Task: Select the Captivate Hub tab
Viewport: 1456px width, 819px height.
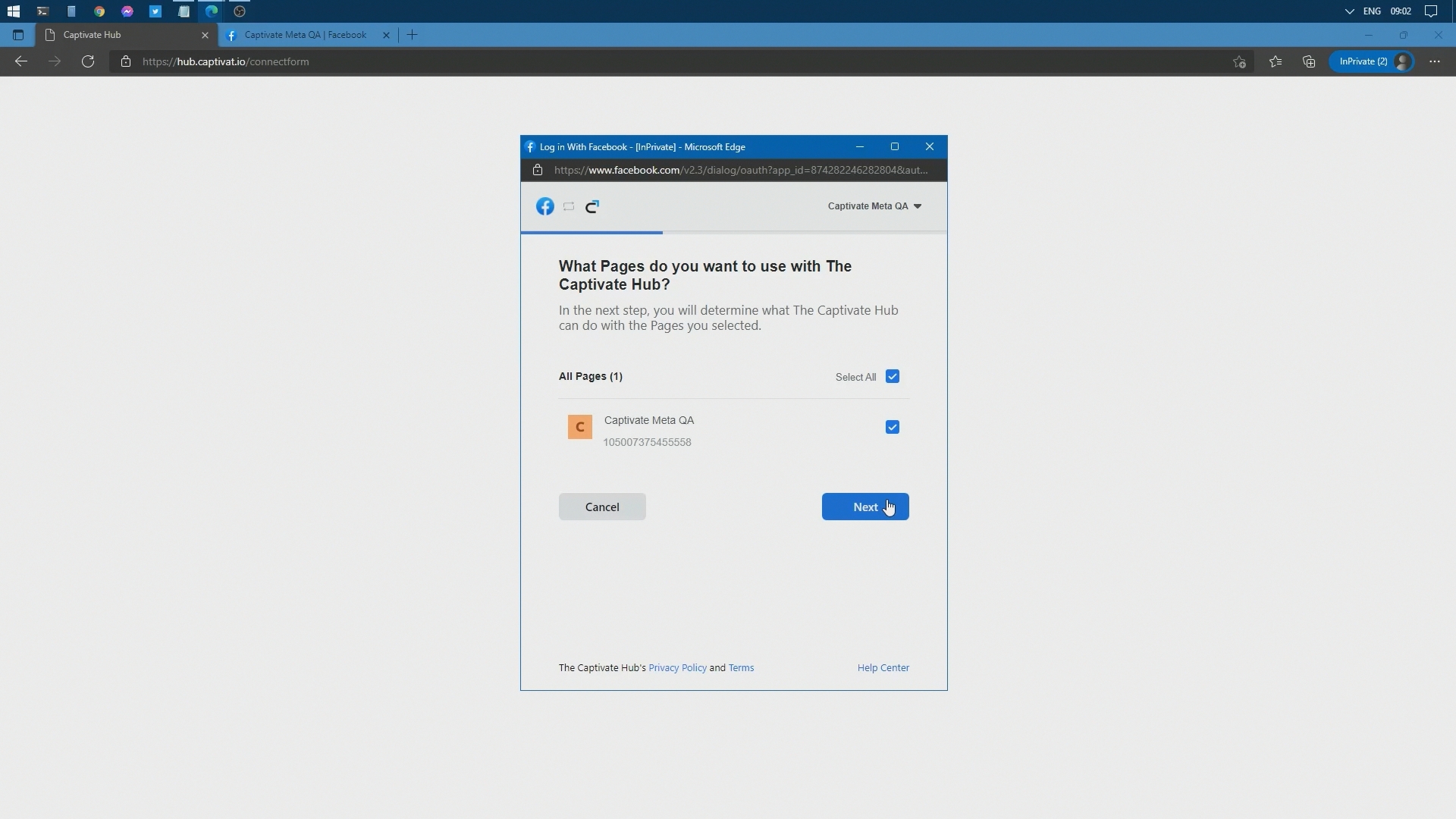Action: pyautogui.click(x=121, y=35)
